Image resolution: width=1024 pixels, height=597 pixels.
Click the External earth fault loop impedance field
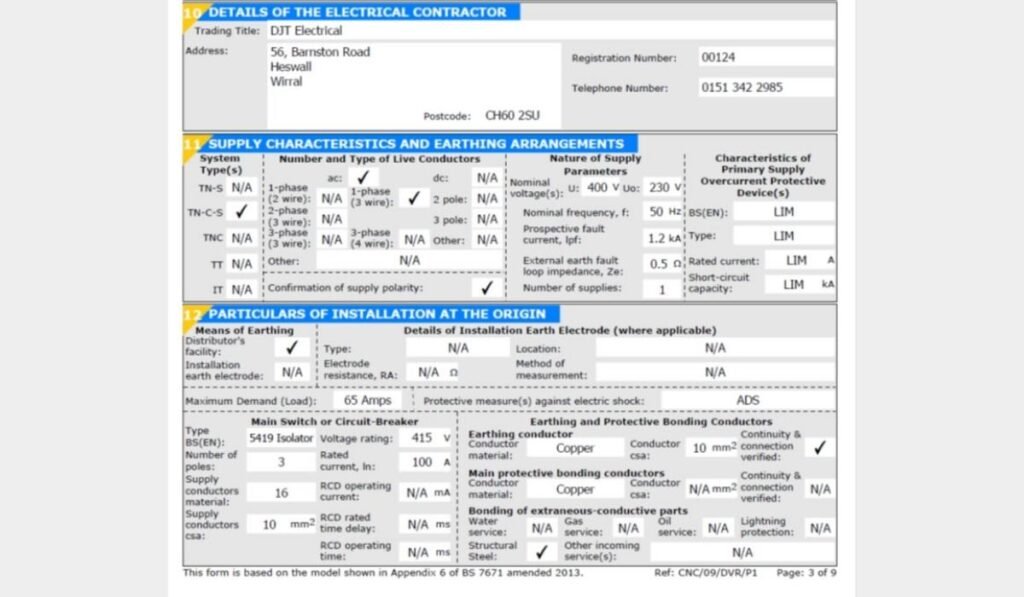663,264
